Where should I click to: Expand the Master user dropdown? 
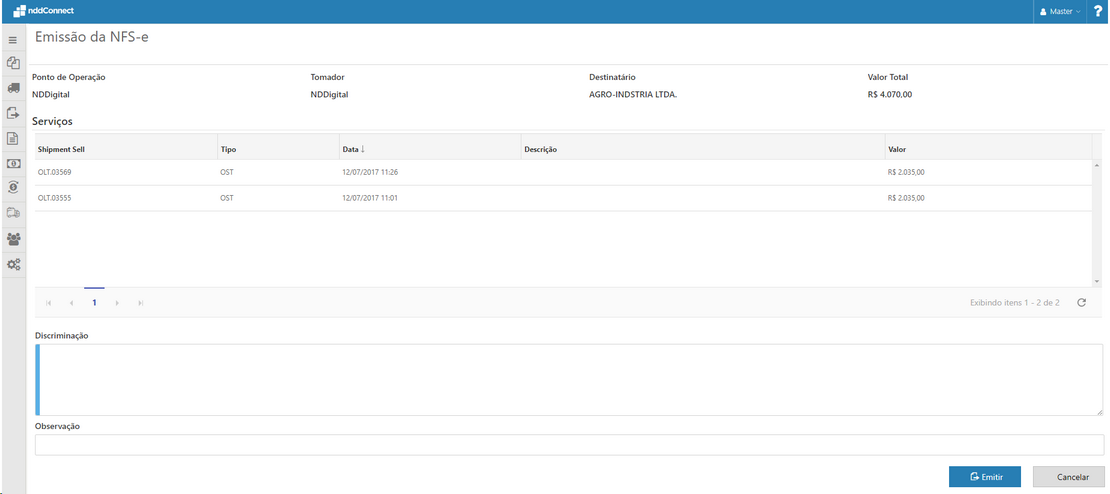click(1059, 12)
